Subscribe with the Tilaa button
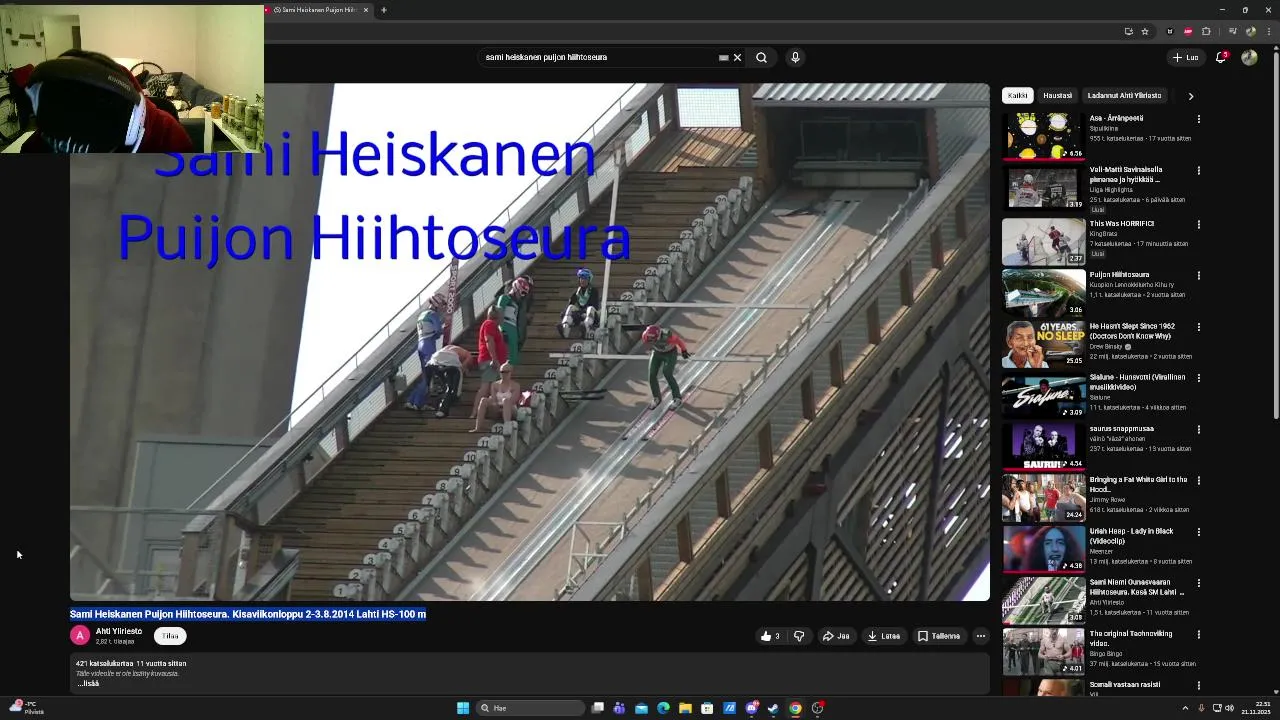Viewport: 1280px width, 720px height. click(170, 636)
